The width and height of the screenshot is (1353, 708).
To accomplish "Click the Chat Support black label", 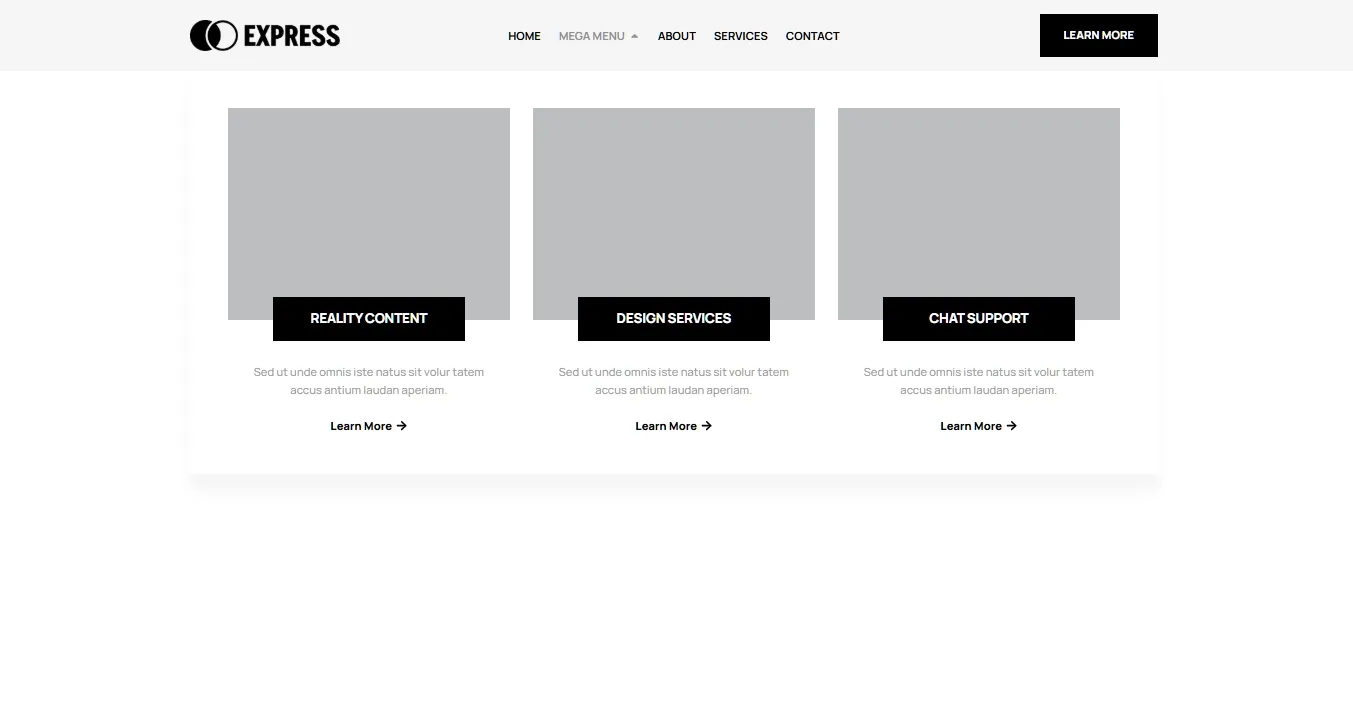I will click(979, 319).
